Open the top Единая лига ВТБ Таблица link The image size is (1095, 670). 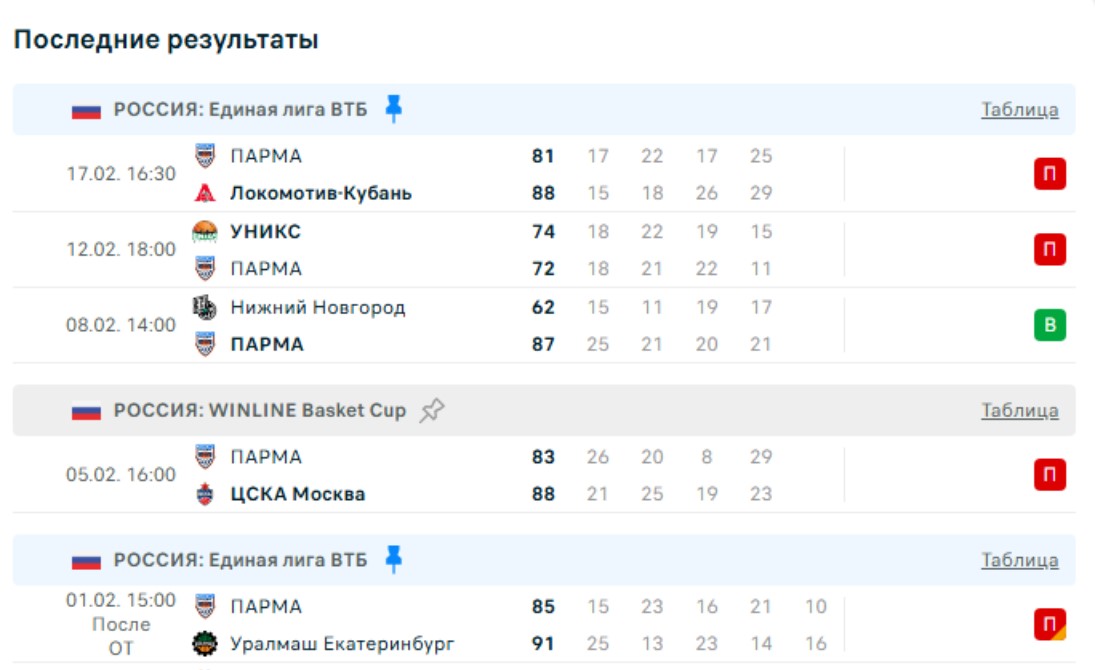coord(1019,110)
